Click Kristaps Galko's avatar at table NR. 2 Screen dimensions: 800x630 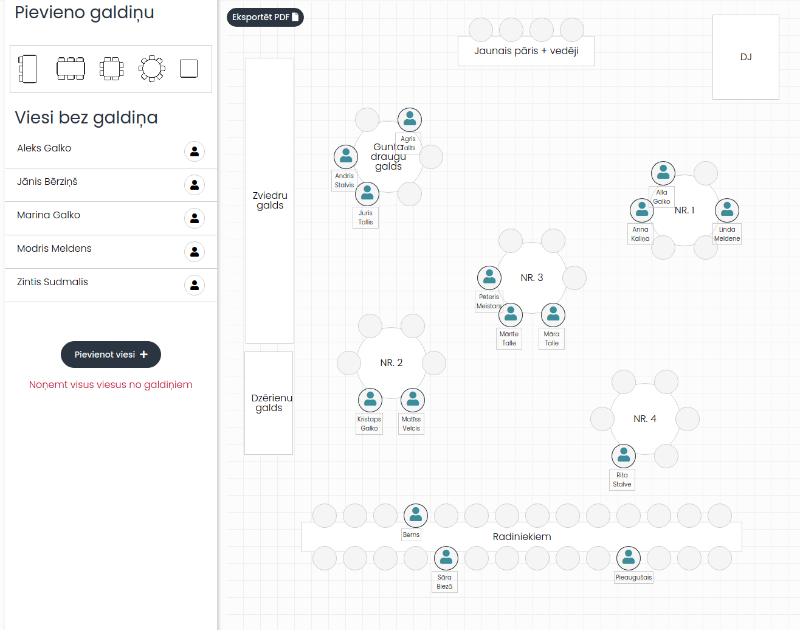click(x=369, y=399)
